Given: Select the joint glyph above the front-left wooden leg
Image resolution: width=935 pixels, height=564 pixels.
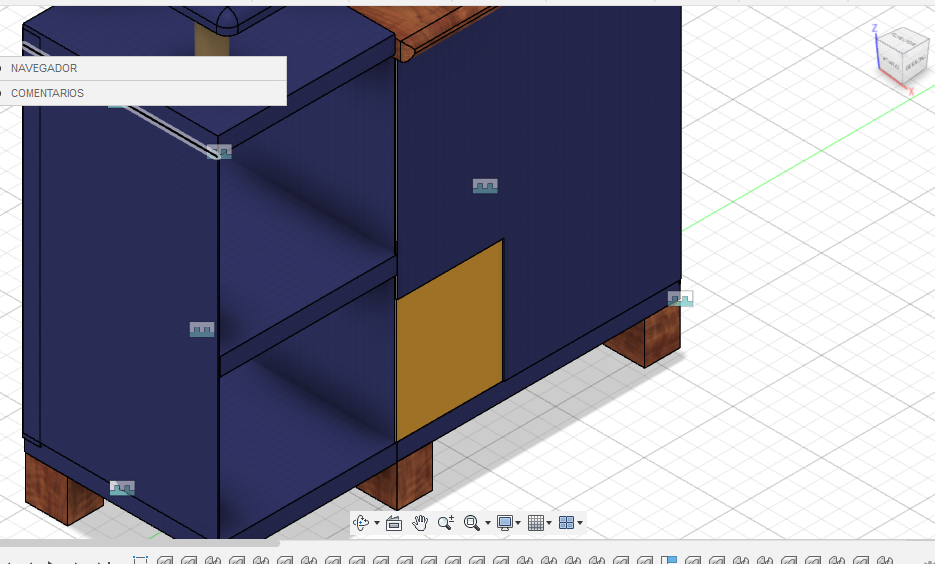Looking at the screenshot, I should click(x=122, y=488).
